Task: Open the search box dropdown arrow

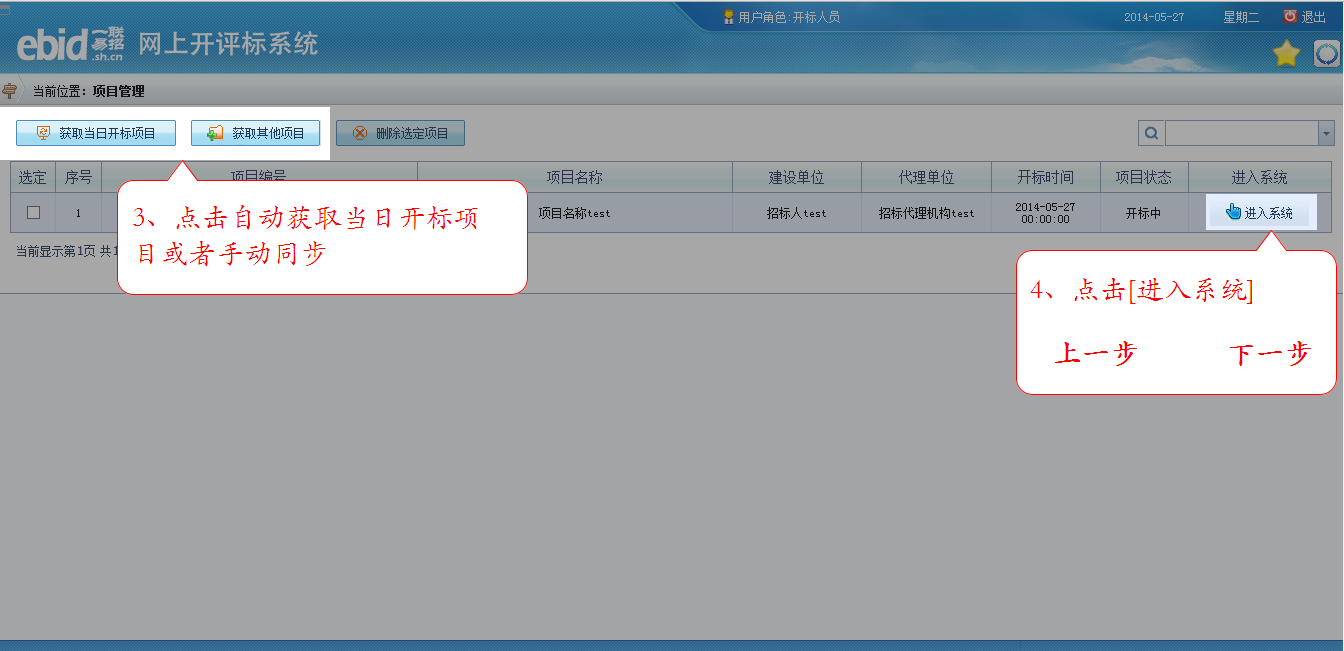Action: [x=1326, y=133]
